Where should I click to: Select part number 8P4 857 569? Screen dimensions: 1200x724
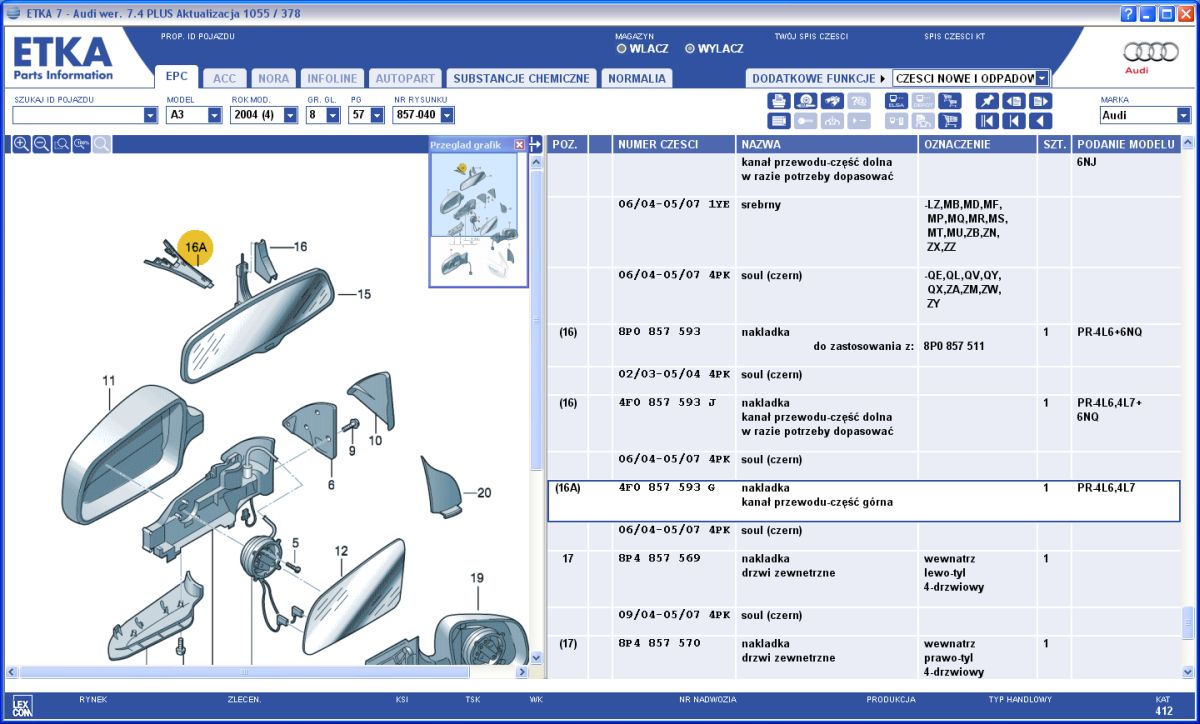tap(660, 558)
